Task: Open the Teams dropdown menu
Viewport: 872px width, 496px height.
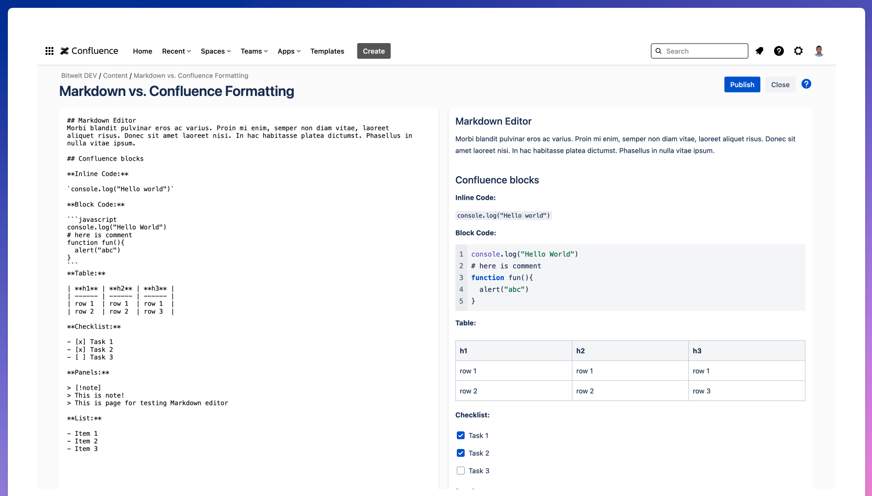Action: 254,51
